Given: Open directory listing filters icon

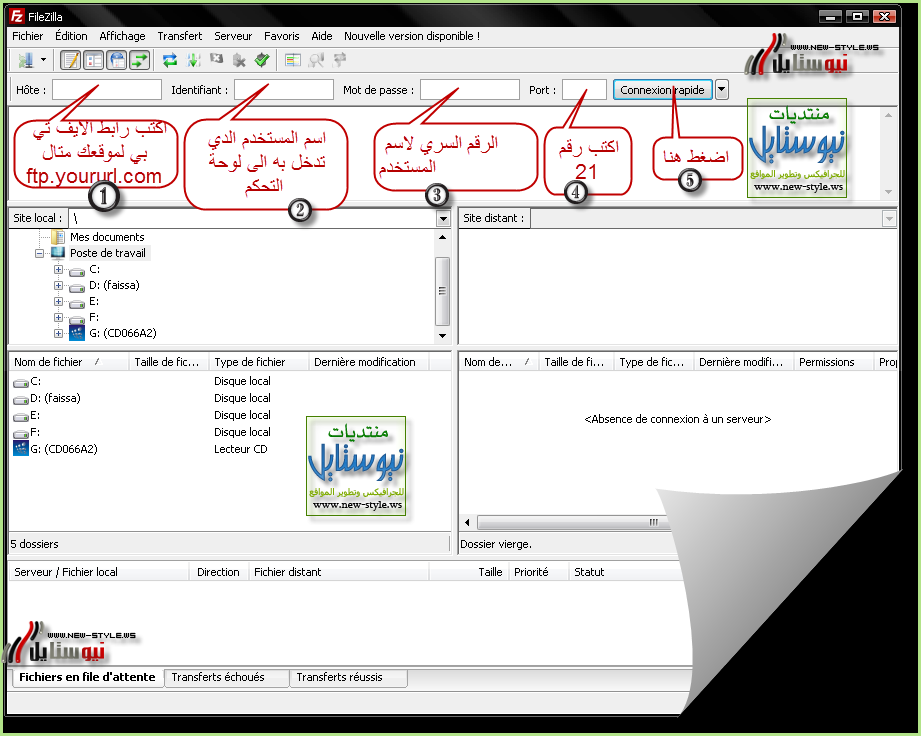Looking at the screenshot, I should click(x=293, y=60).
